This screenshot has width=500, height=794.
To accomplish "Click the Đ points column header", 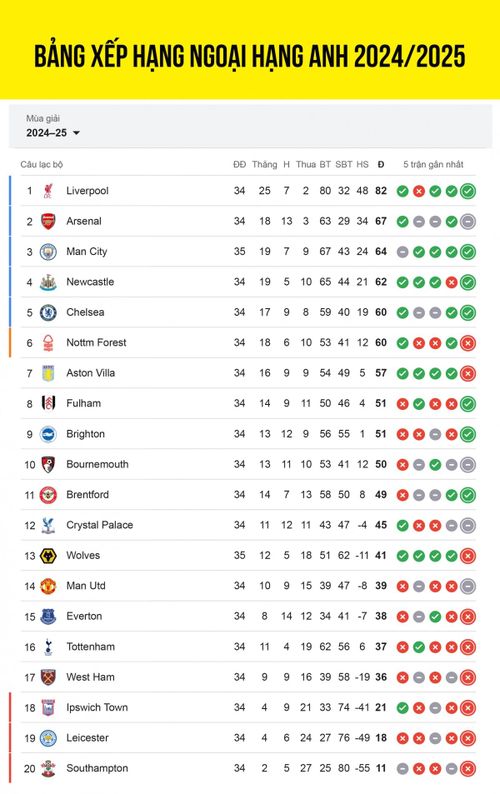I will tap(381, 165).
